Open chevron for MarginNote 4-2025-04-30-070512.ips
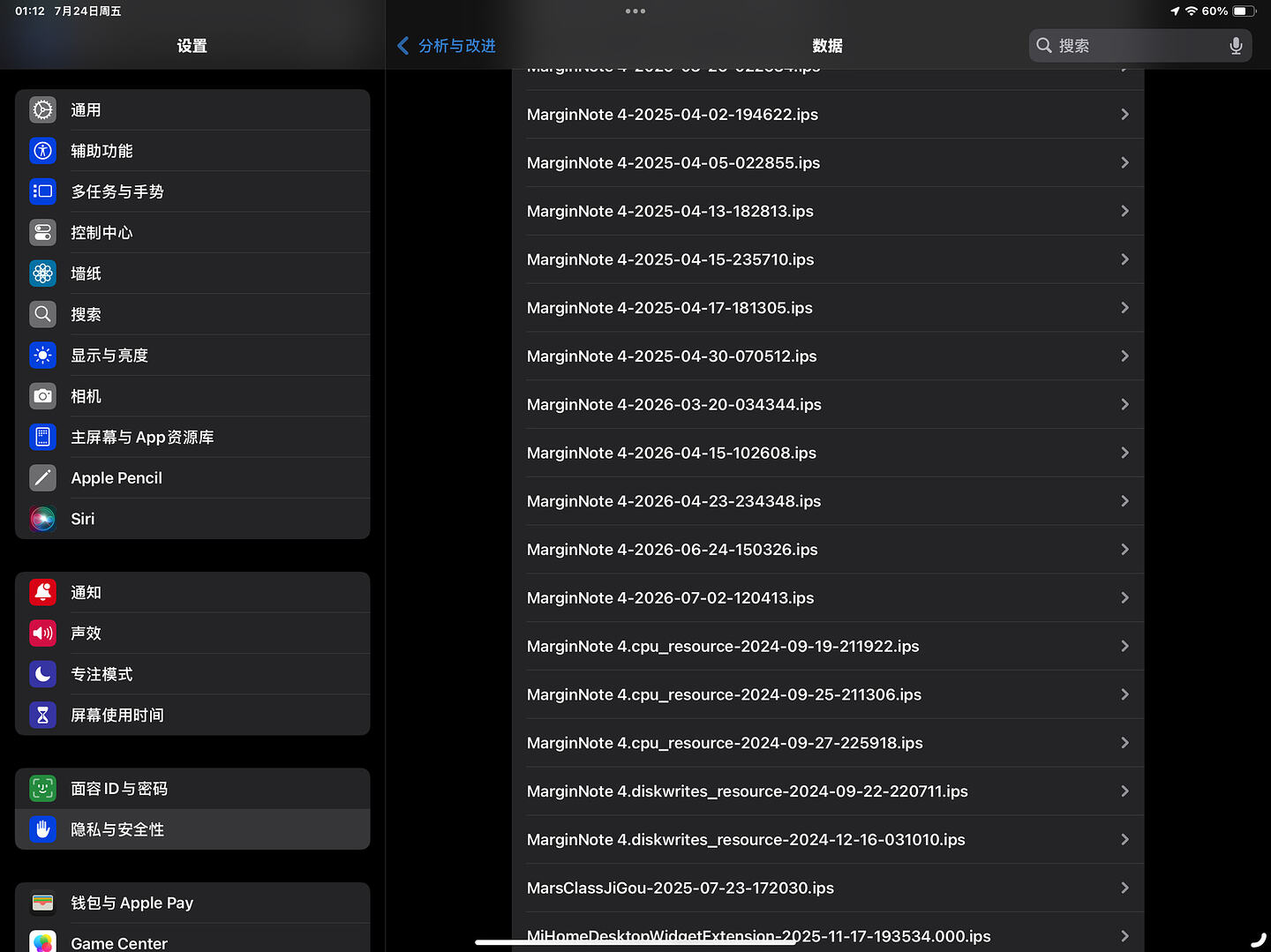1271x952 pixels. click(1124, 356)
